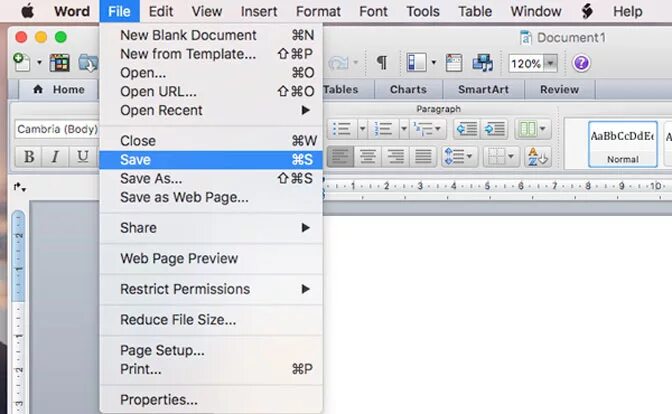This screenshot has width=672, height=414.
Task: Open the Table menu
Action: (475, 12)
